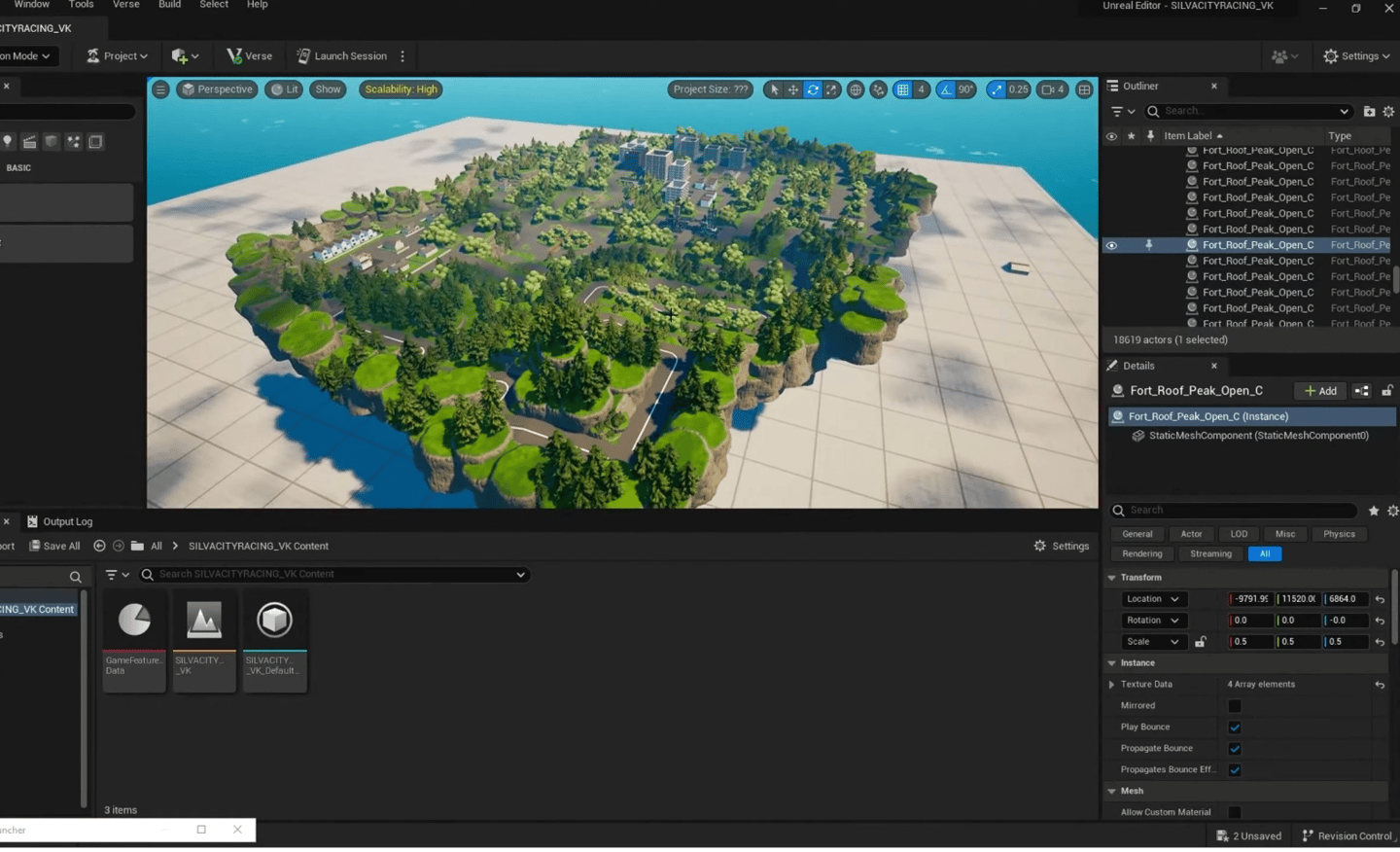The width and height of the screenshot is (1400, 852).
Task: Uncheck the Play Bounce checkbox
Action: click(x=1235, y=728)
